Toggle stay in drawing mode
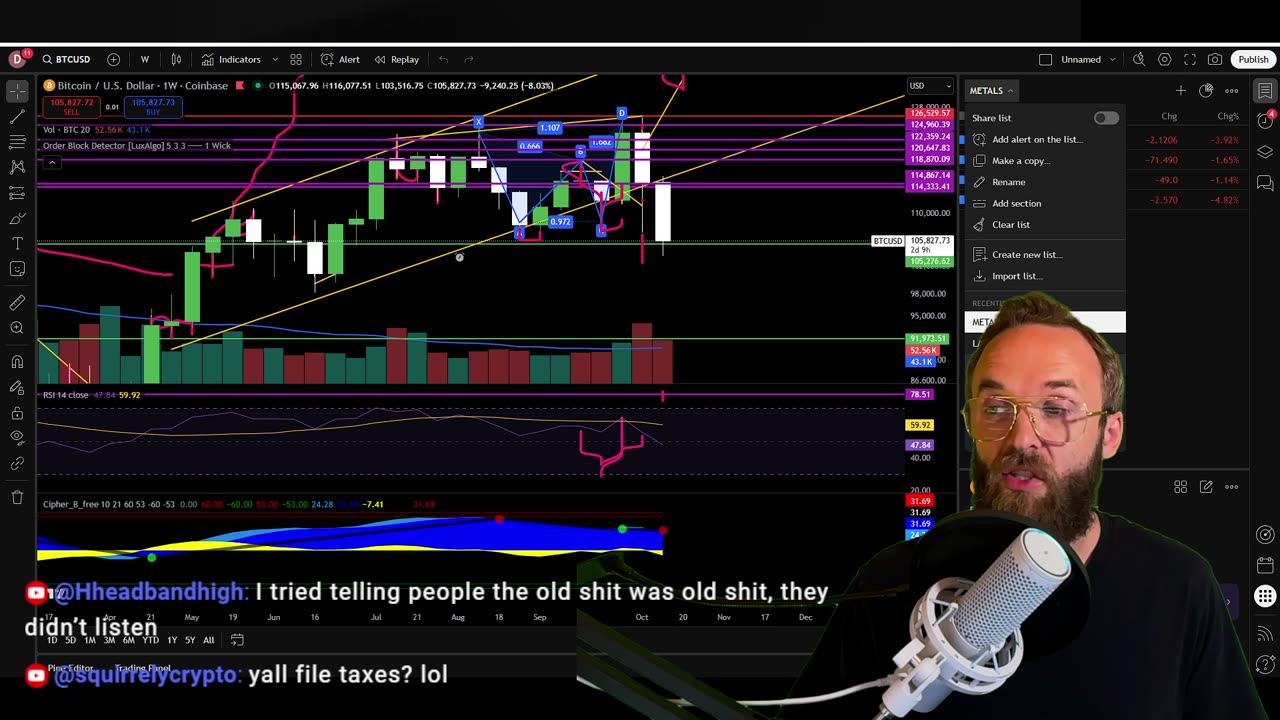Image resolution: width=1280 pixels, height=720 pixels. coord(17,388)
